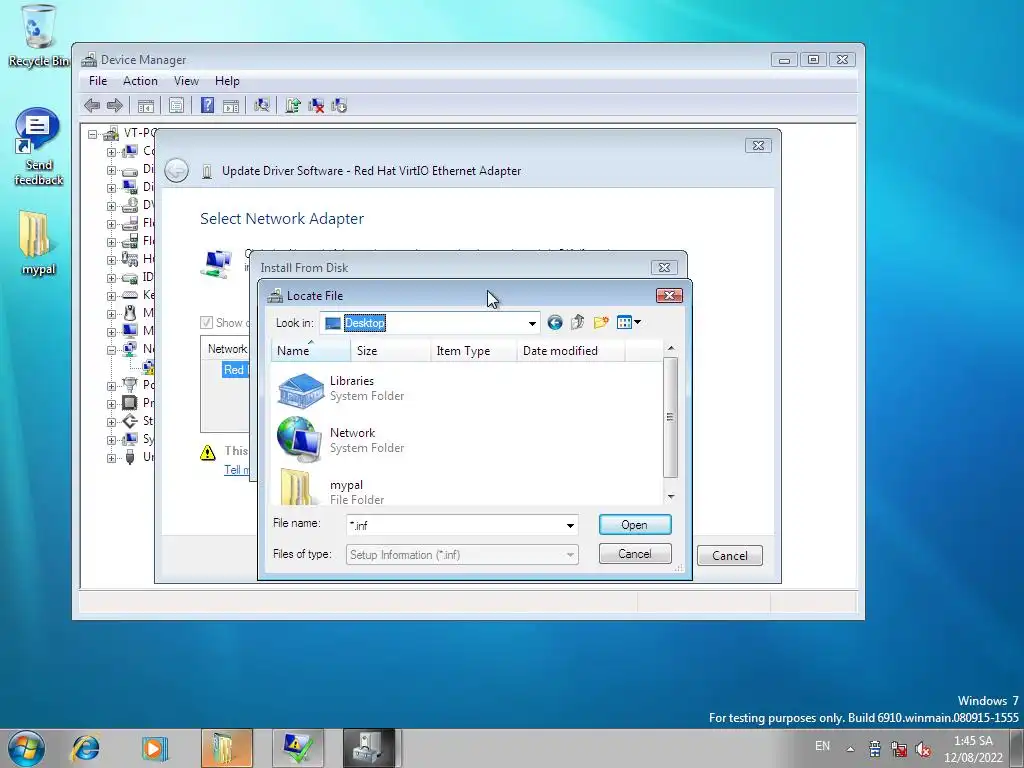Open the File menu in Device Manager
The width and height of the screenshot is (1024, 768).
tap(98, 81)
